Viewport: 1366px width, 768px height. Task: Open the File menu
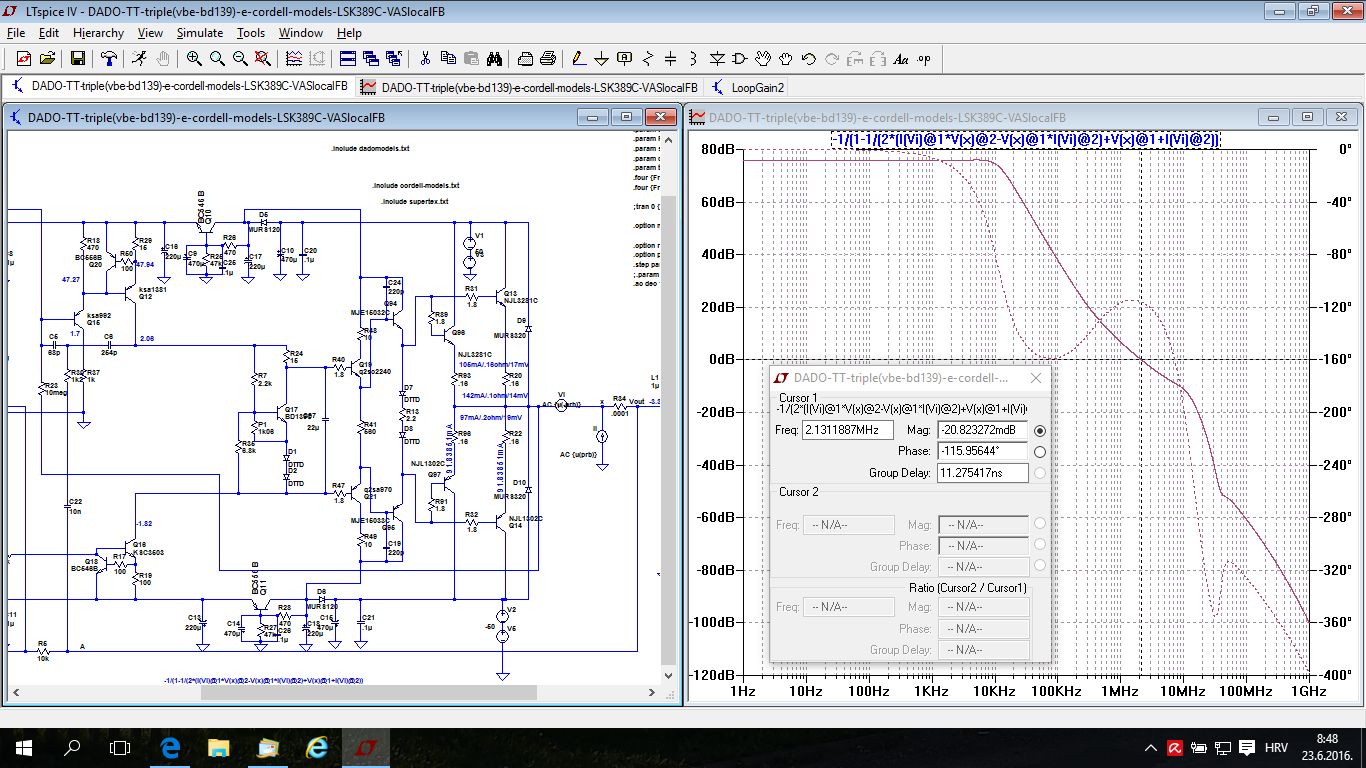tap(15, 33)
